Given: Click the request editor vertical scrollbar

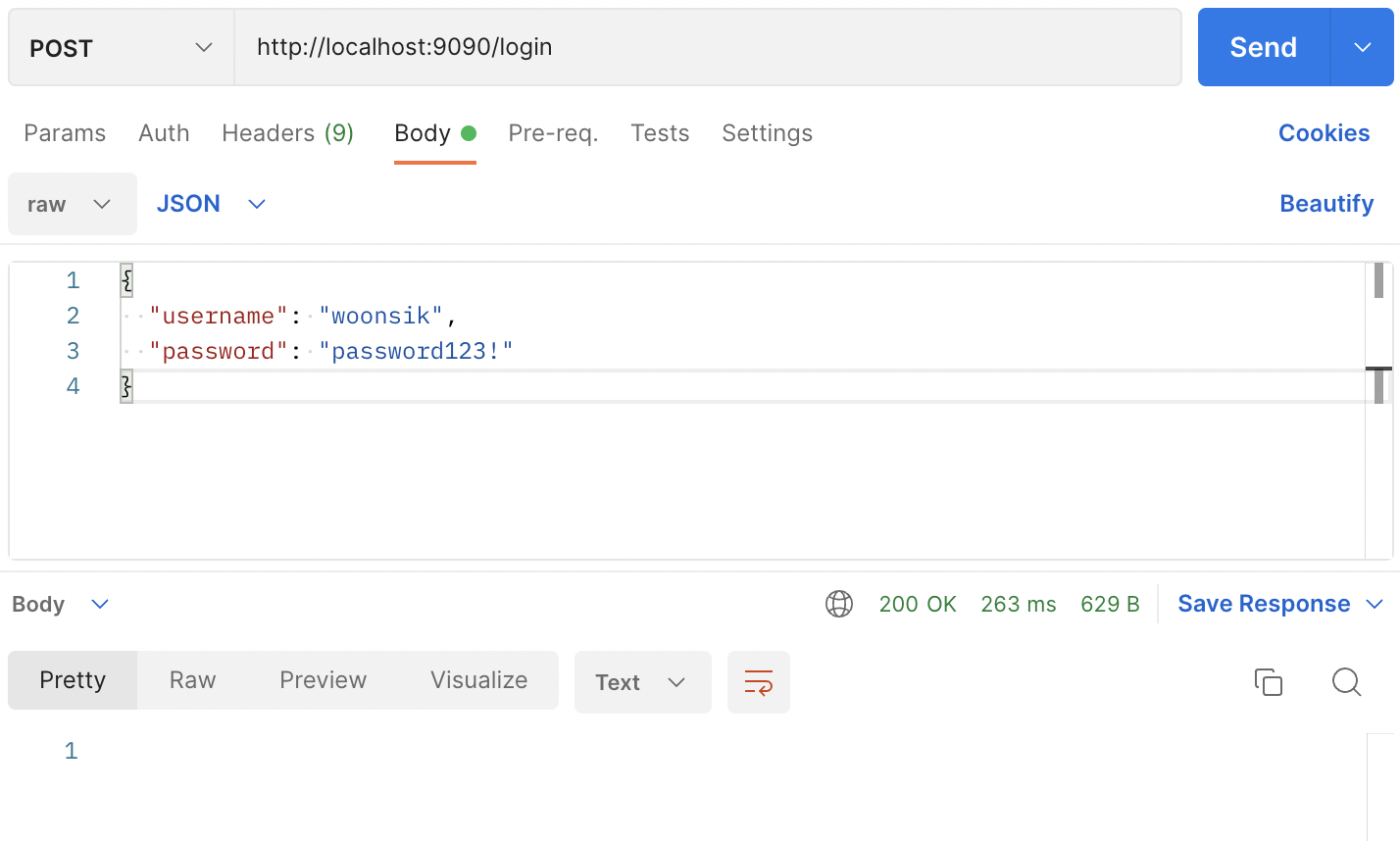Looking at the screenshot, I should click(x=1378, y=410).
